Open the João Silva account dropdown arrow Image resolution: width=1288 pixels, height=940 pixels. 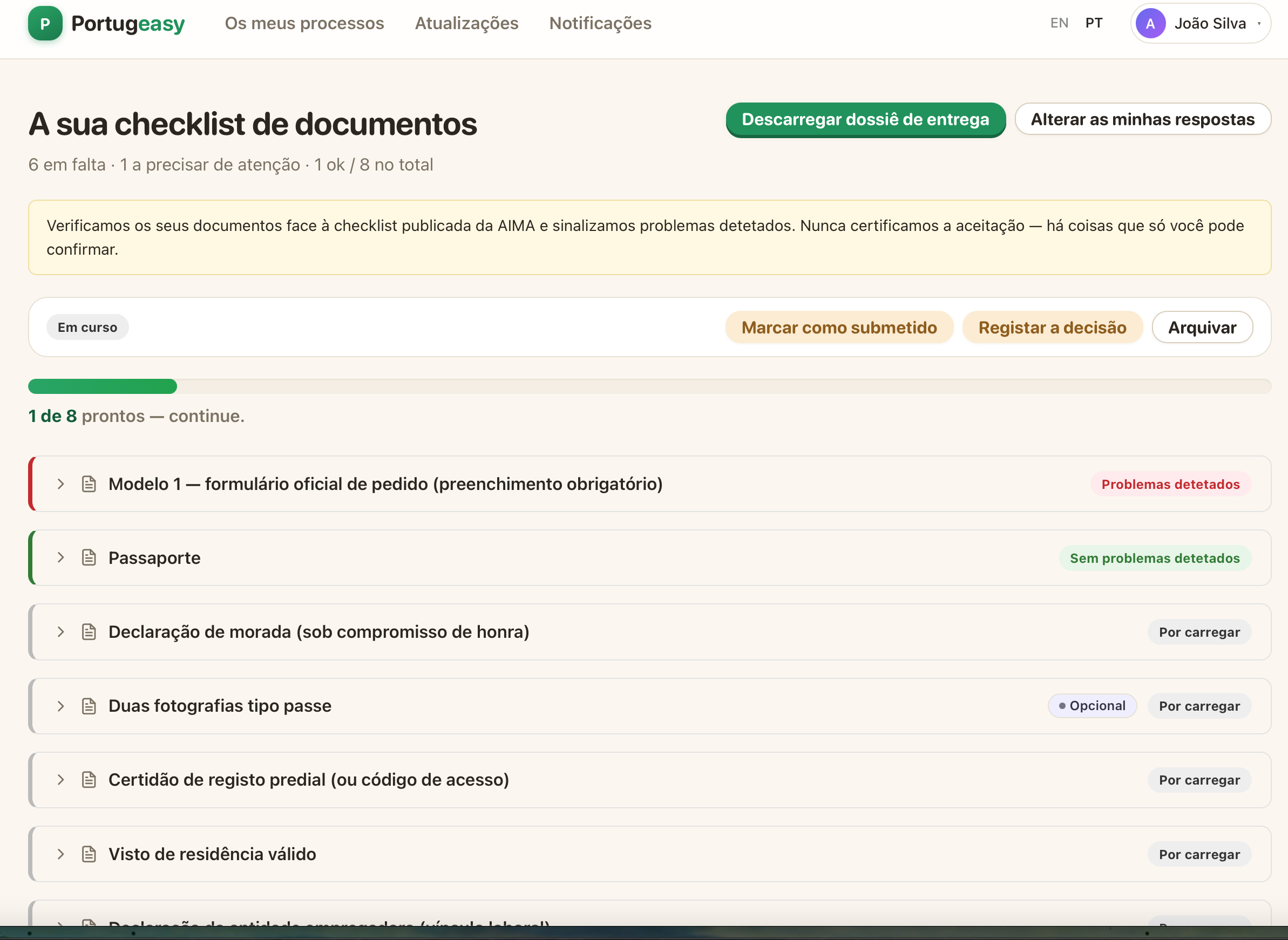pyautogui.click(x=1259, y=24)
